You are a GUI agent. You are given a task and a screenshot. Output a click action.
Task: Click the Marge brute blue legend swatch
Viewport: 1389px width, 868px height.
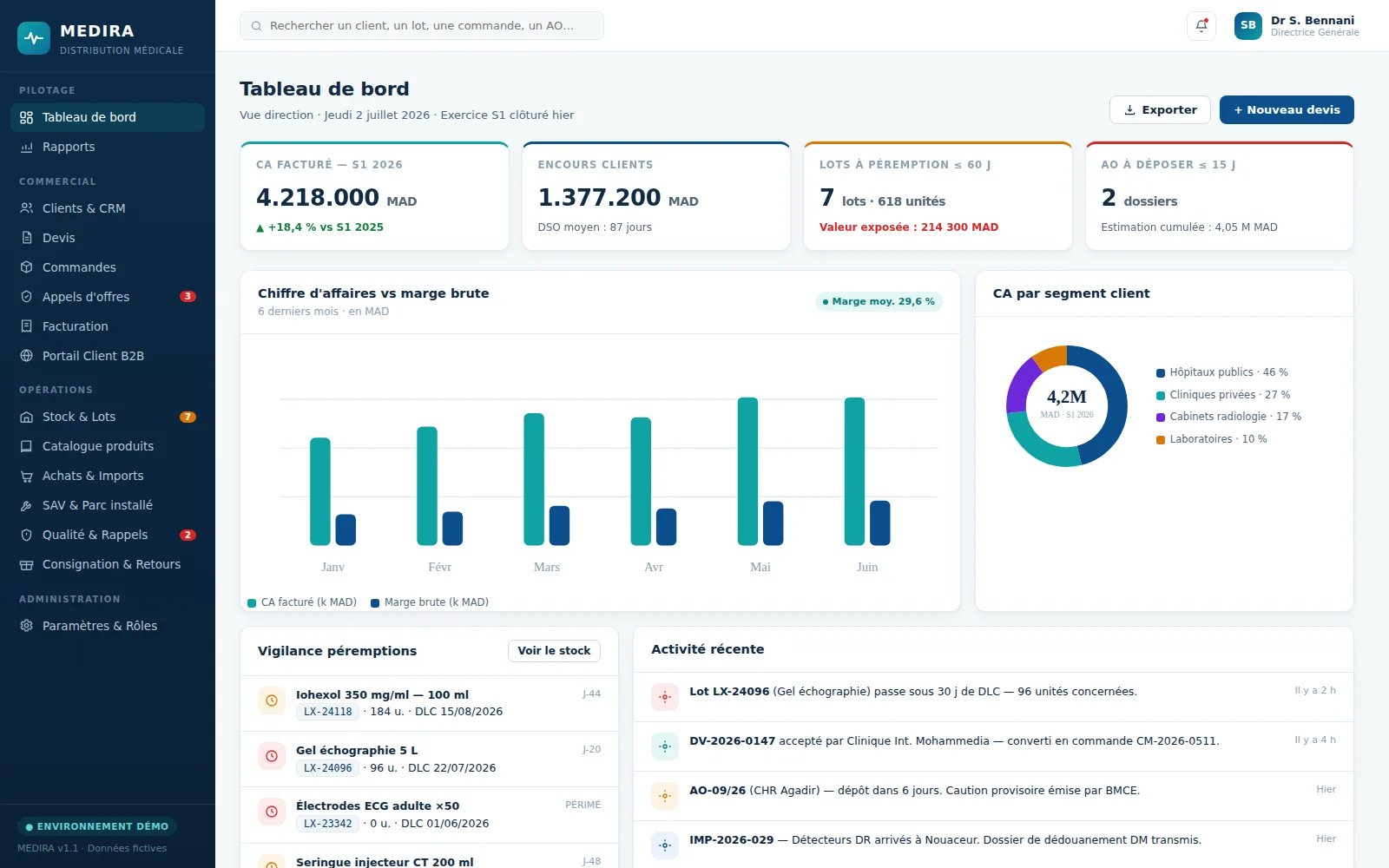pos(375,603)
